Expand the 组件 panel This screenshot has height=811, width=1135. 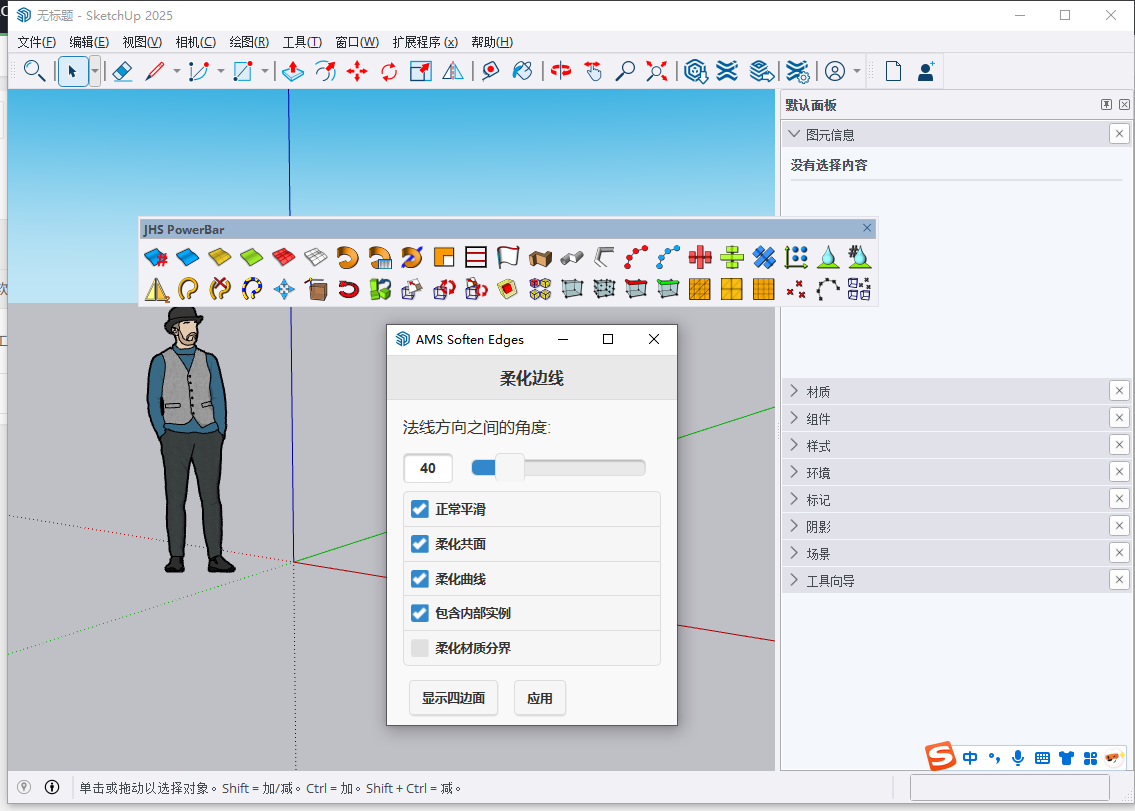click(794, 418)
